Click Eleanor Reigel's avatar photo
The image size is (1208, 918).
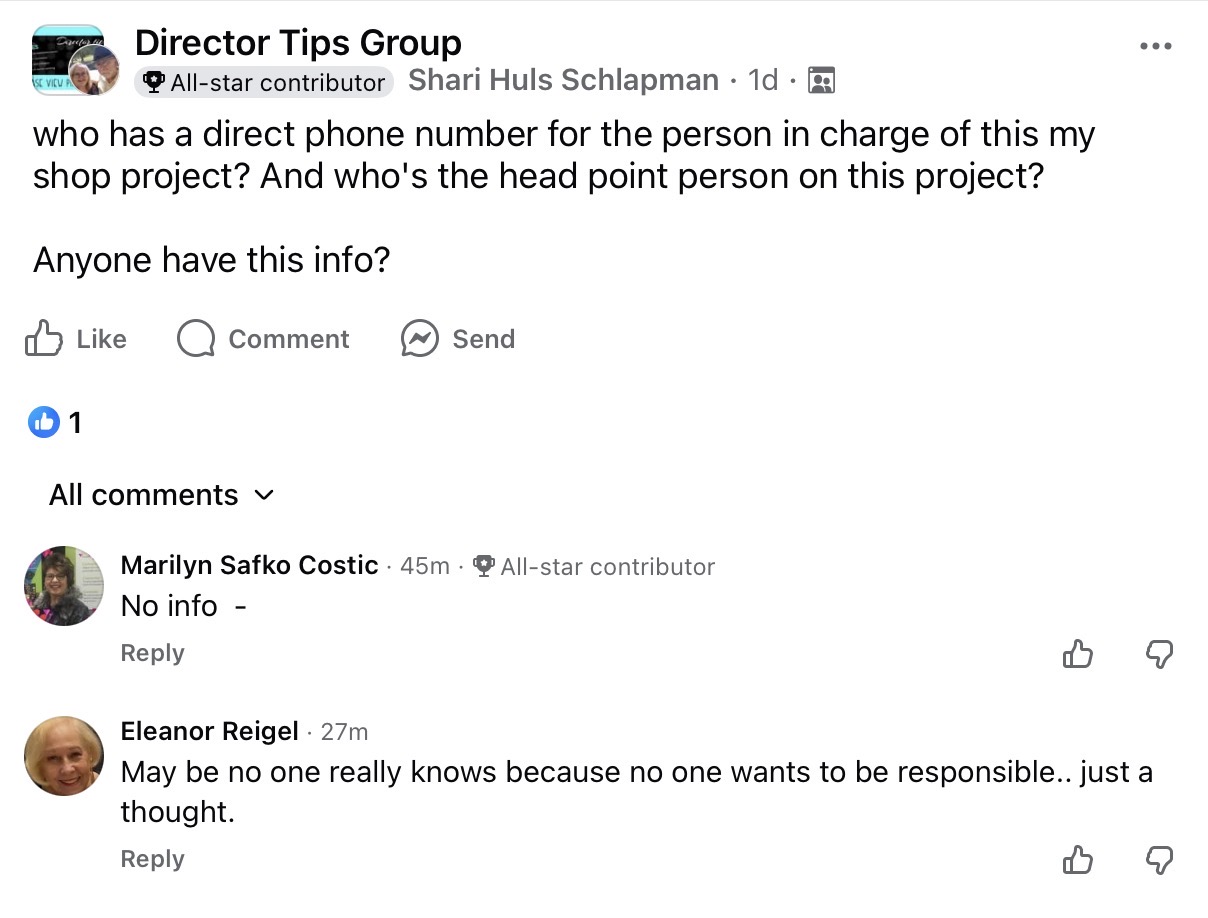click(64, 755)
